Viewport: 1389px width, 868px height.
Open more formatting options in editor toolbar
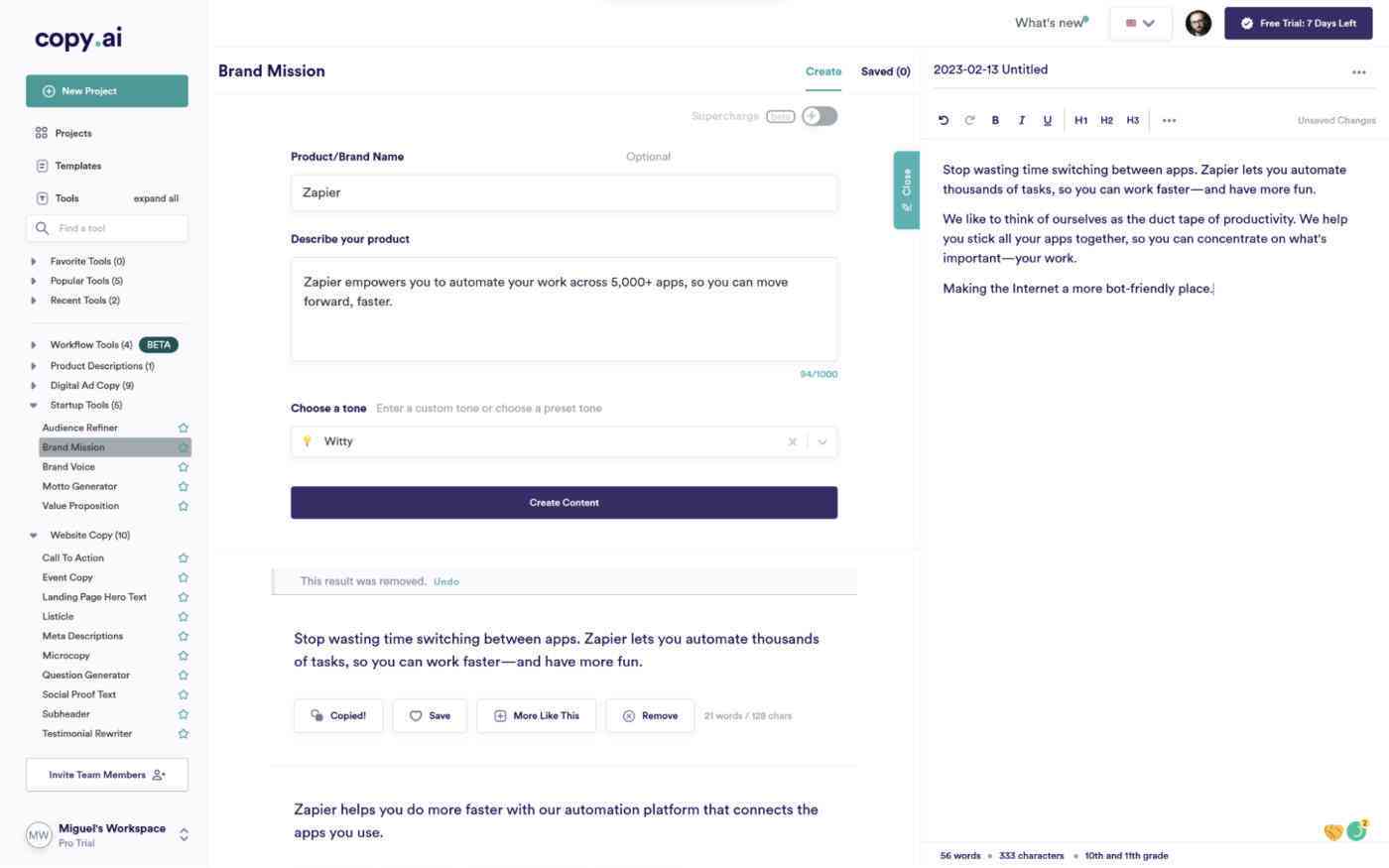[x=1169, y=120]
